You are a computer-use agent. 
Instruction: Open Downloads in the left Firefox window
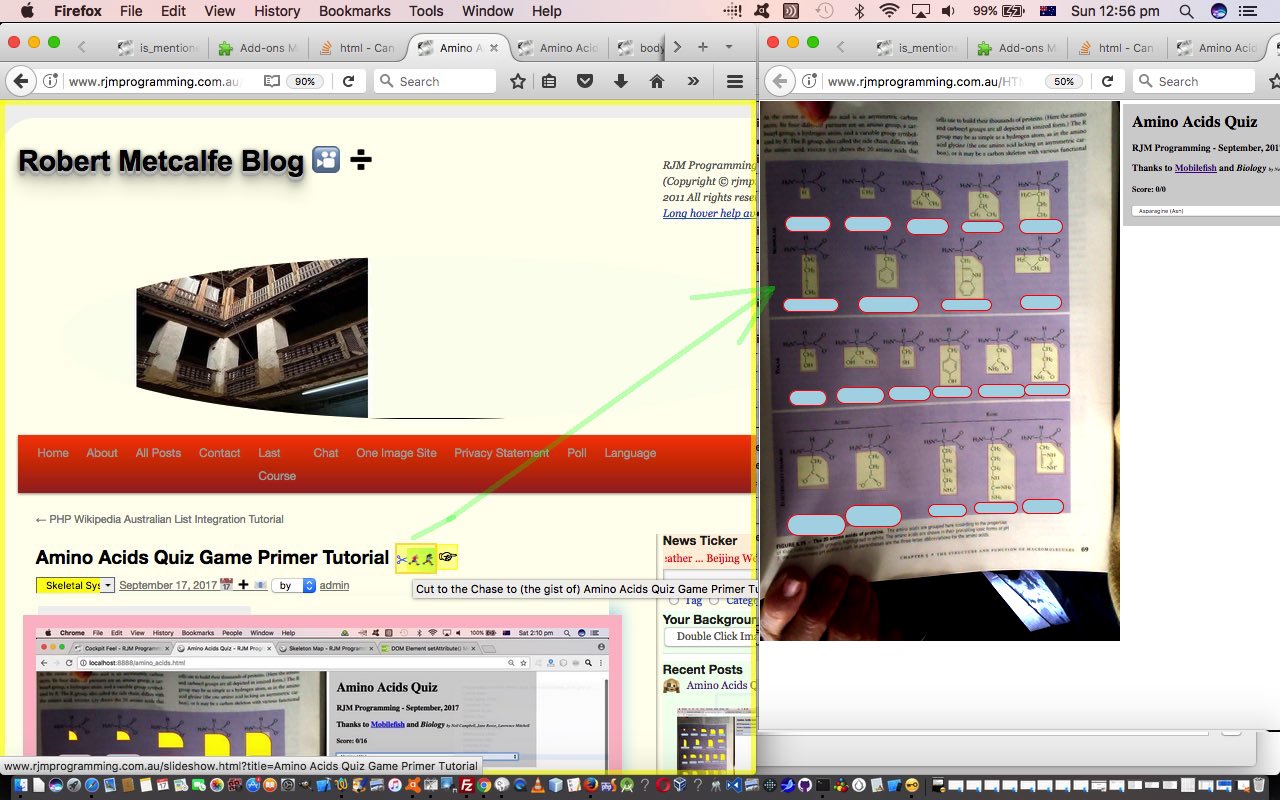(621, 82)
